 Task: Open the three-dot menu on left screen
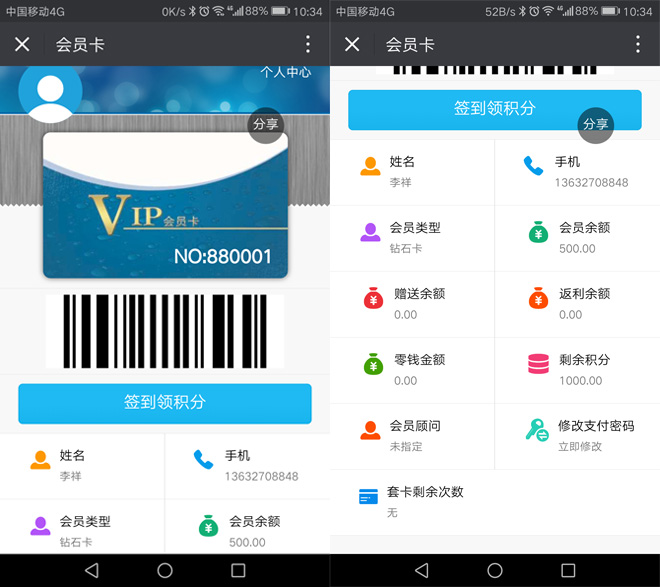point(308,44)
